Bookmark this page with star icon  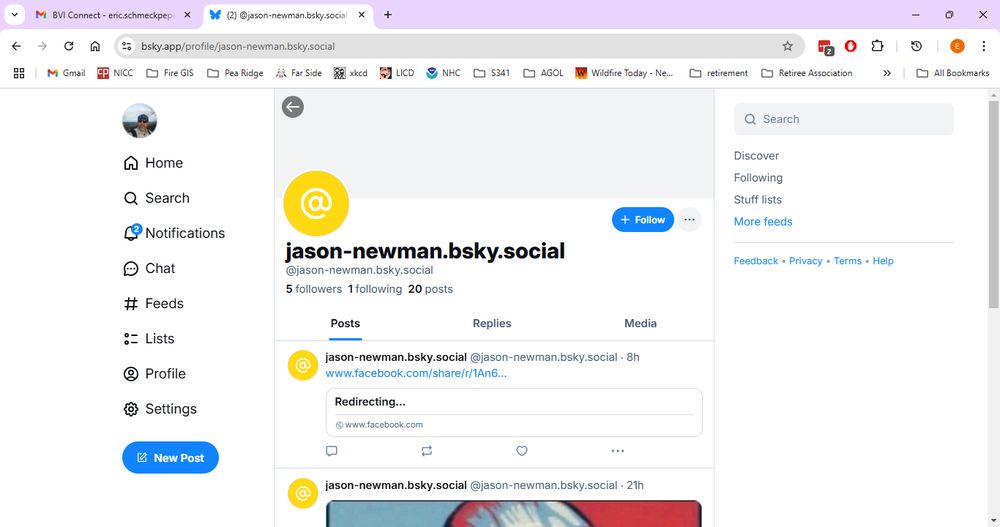pos(788,46)
